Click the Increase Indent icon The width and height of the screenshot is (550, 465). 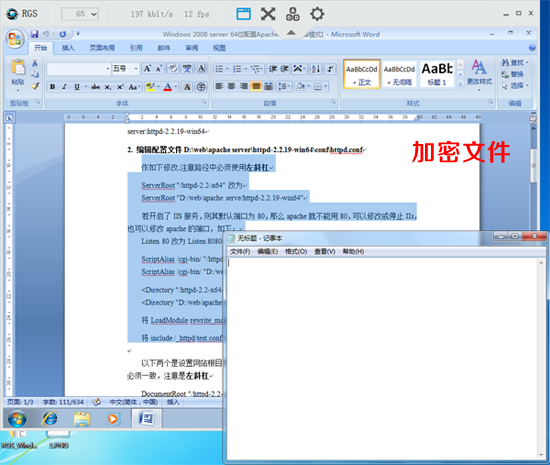[x=284, y=69]
